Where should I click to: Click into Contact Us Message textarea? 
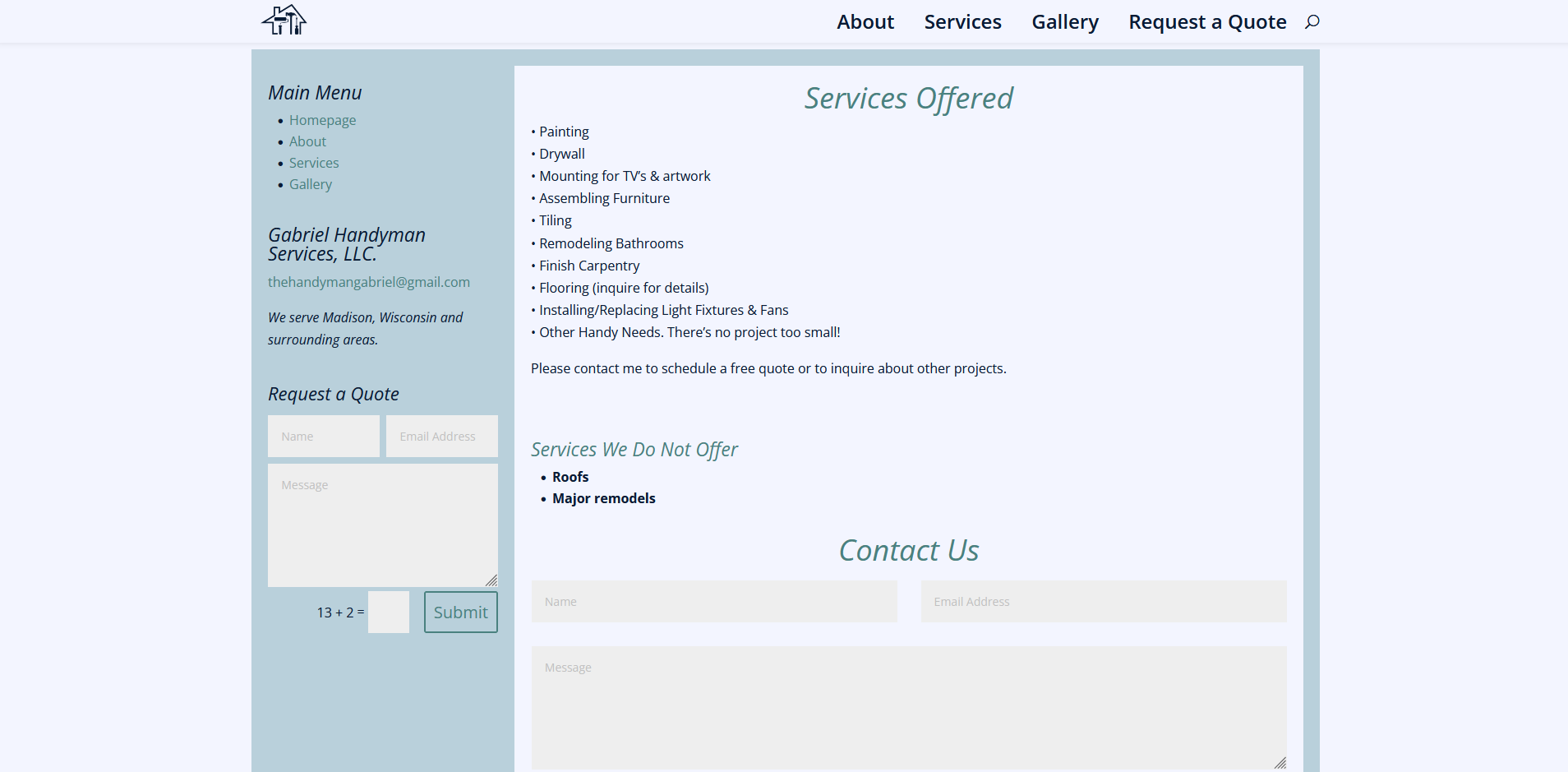[x=909, y=707]
